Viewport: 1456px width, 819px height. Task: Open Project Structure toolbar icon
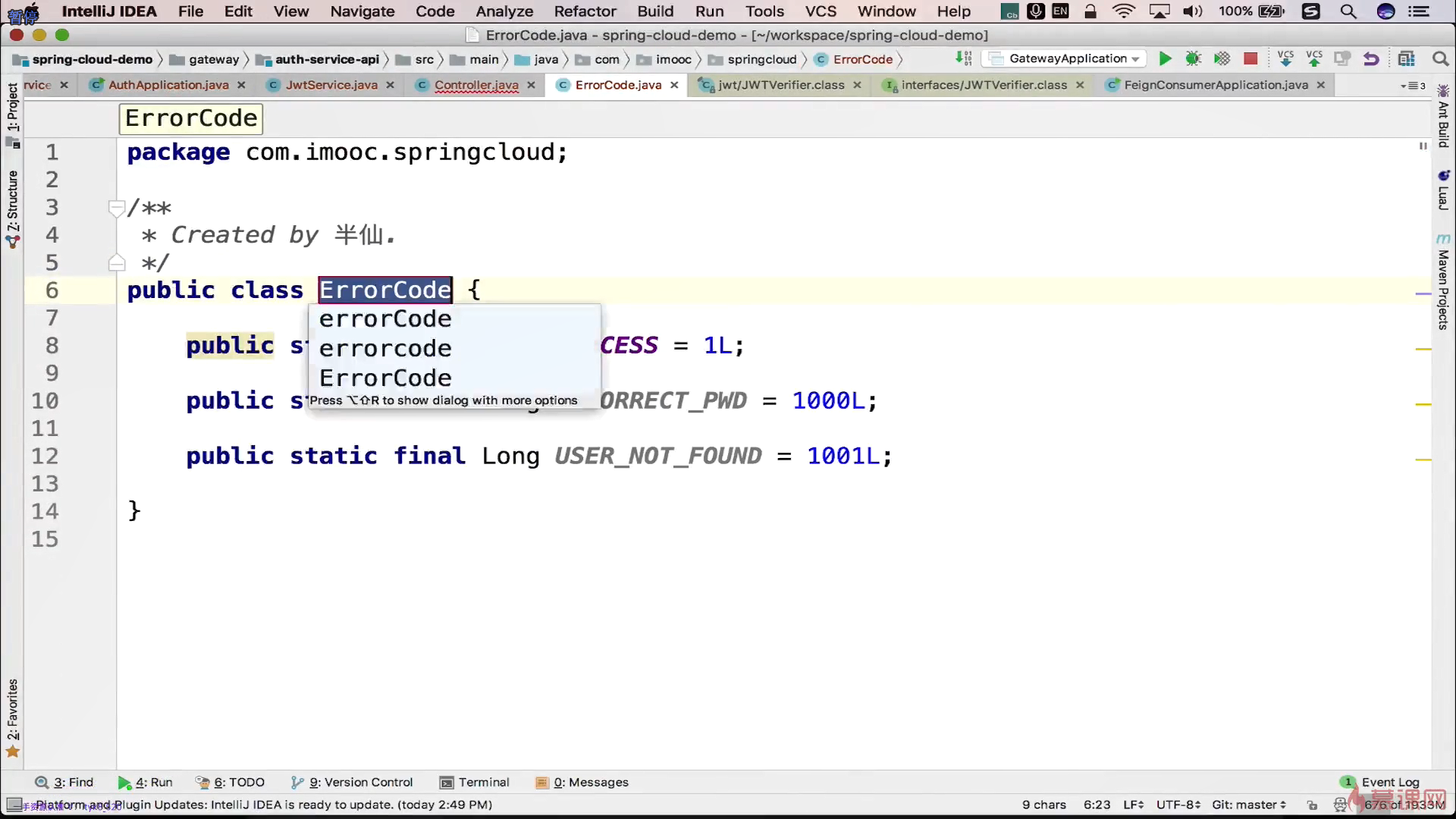[x=1407, y=58]
